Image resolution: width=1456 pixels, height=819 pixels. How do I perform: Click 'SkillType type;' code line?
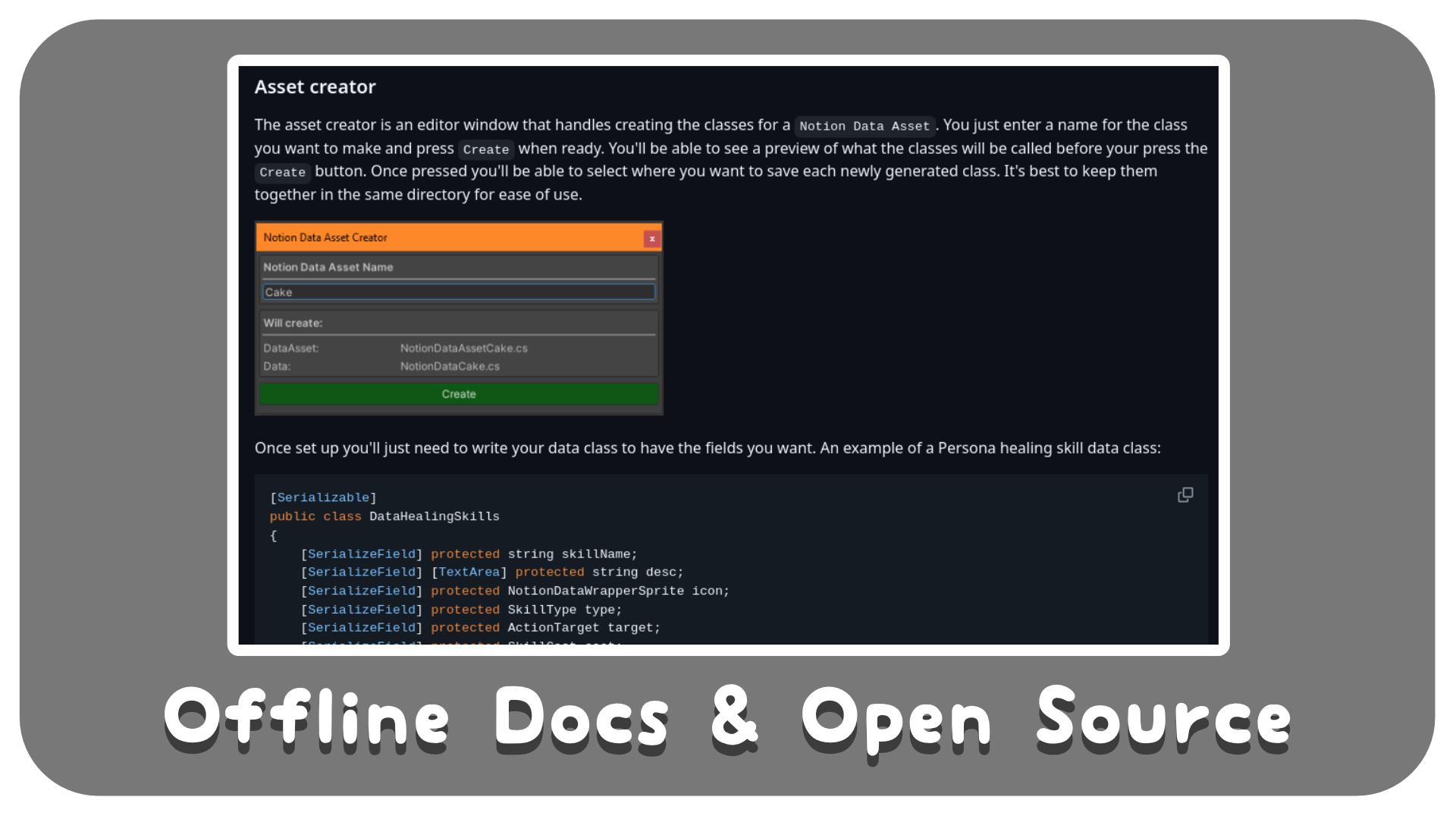click(564, 610)
